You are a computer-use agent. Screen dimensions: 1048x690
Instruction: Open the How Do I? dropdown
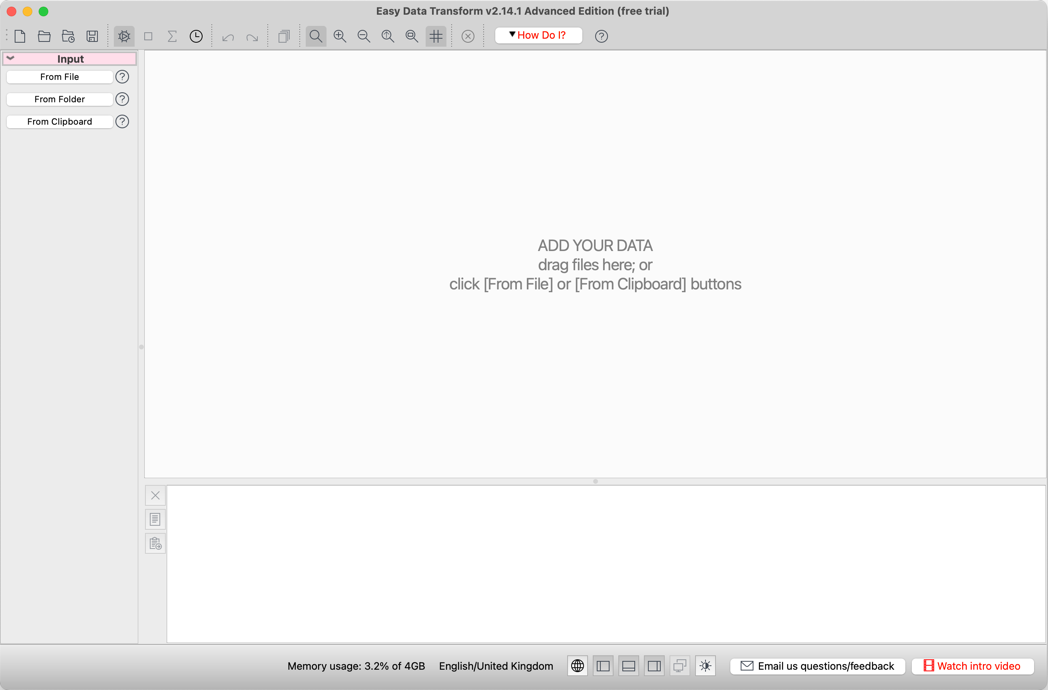(x=538, y=35)
